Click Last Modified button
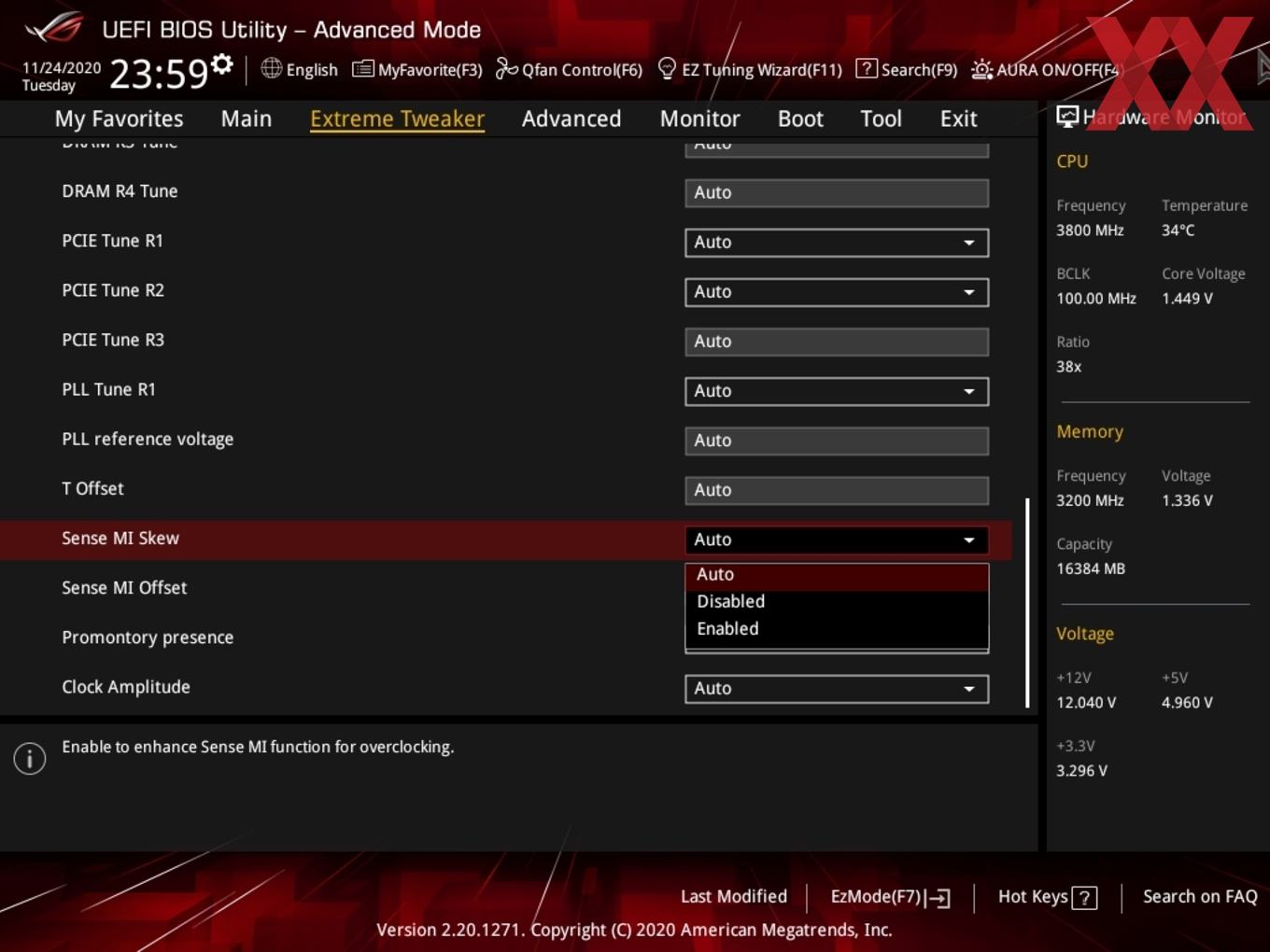The height and width of the screenshot is (952, 1270). [734, 897]
